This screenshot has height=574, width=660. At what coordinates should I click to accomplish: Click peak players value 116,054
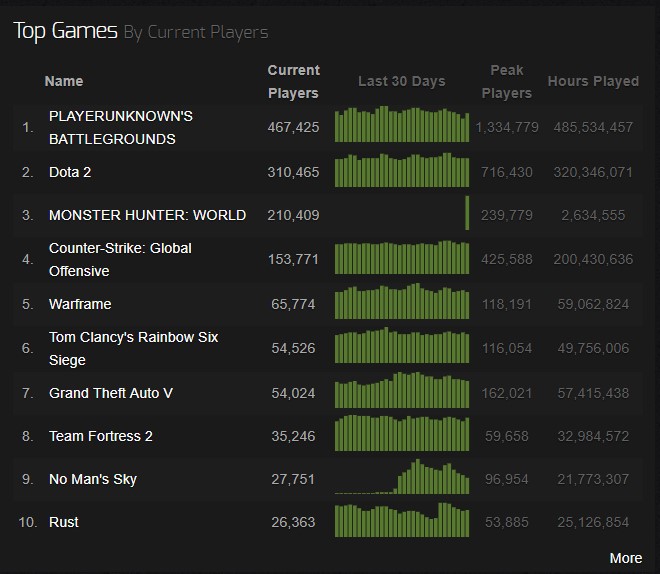coord(507,348)
